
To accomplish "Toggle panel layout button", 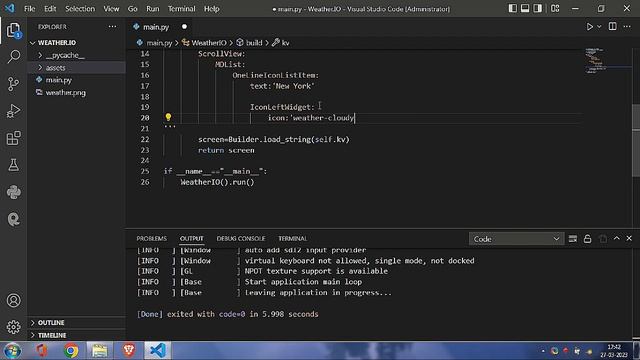I will point(525,8).
